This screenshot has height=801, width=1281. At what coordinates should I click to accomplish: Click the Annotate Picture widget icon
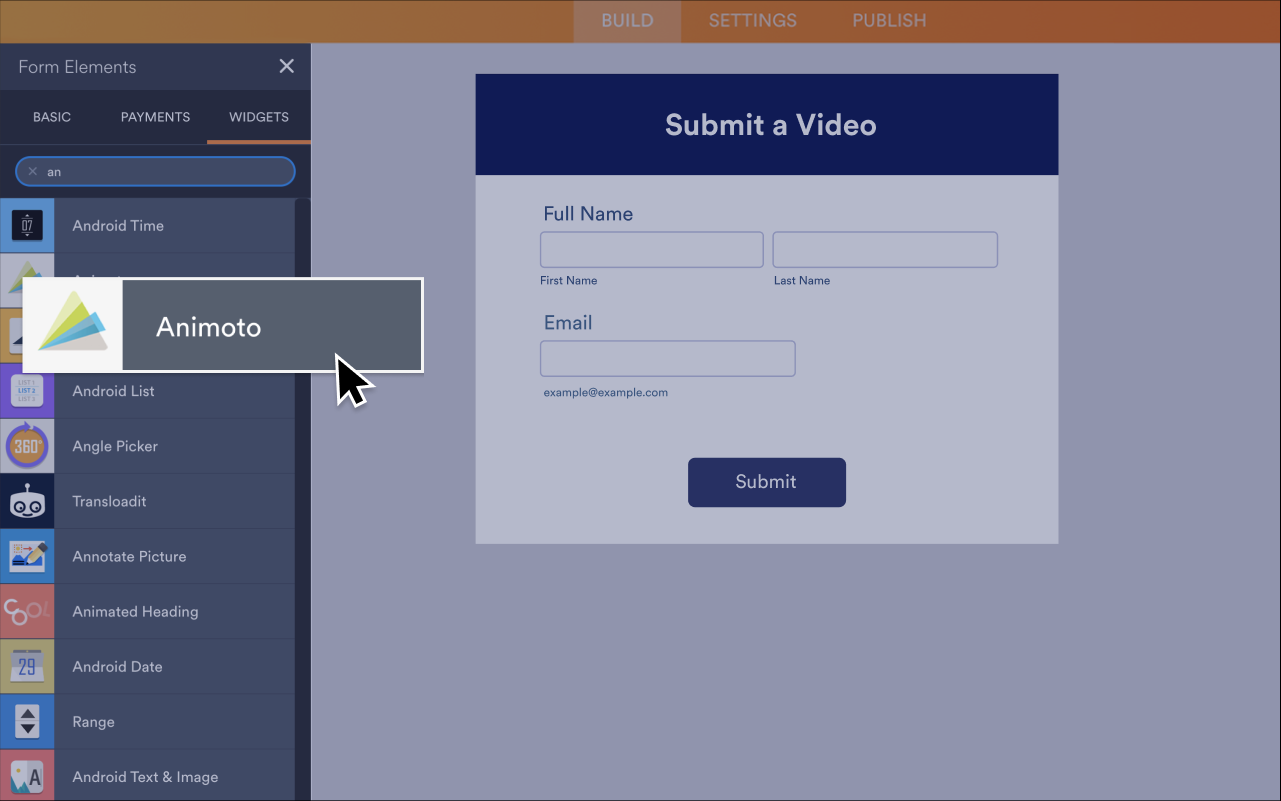[x=27, y=556]
